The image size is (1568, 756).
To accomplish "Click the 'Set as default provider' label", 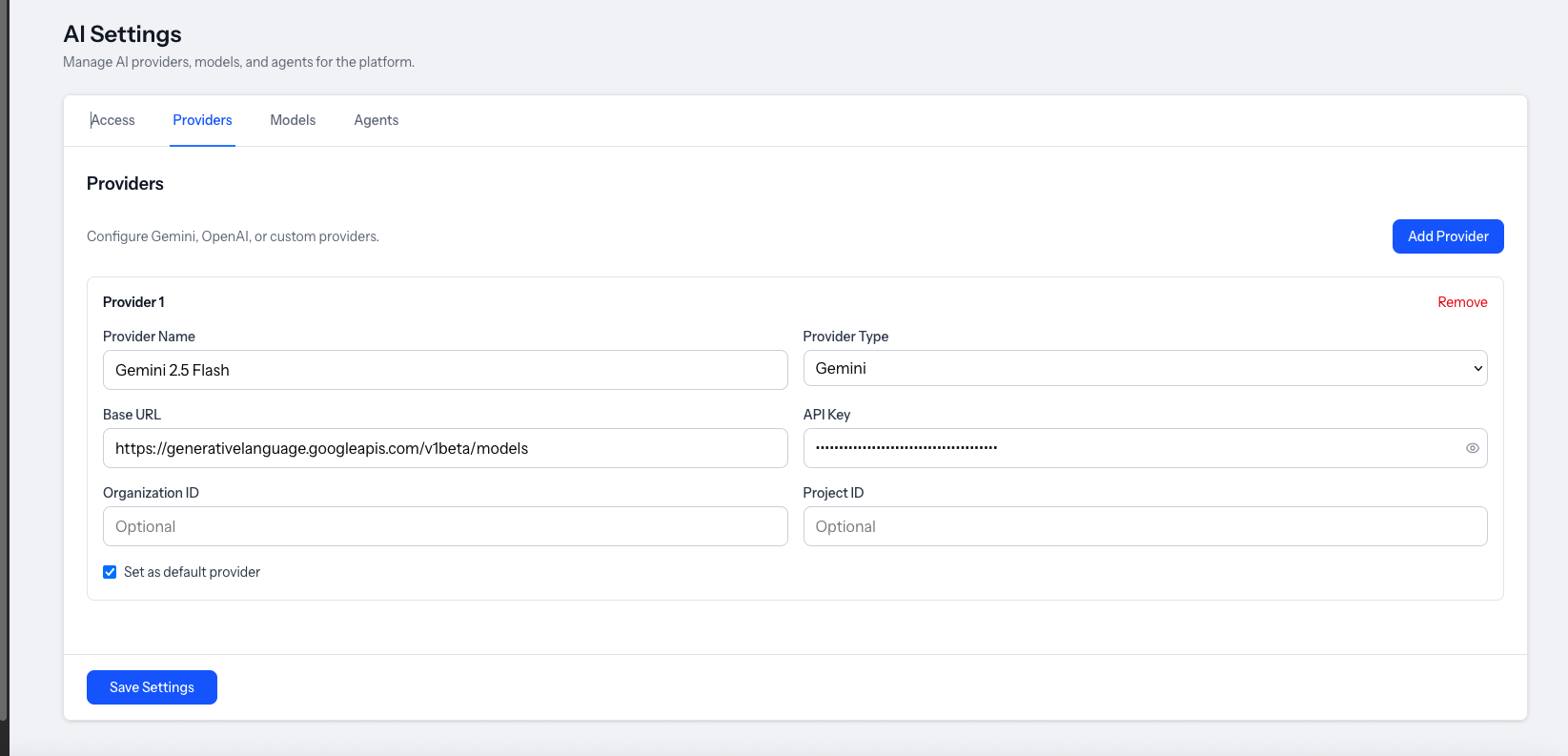I will (192, 572).
